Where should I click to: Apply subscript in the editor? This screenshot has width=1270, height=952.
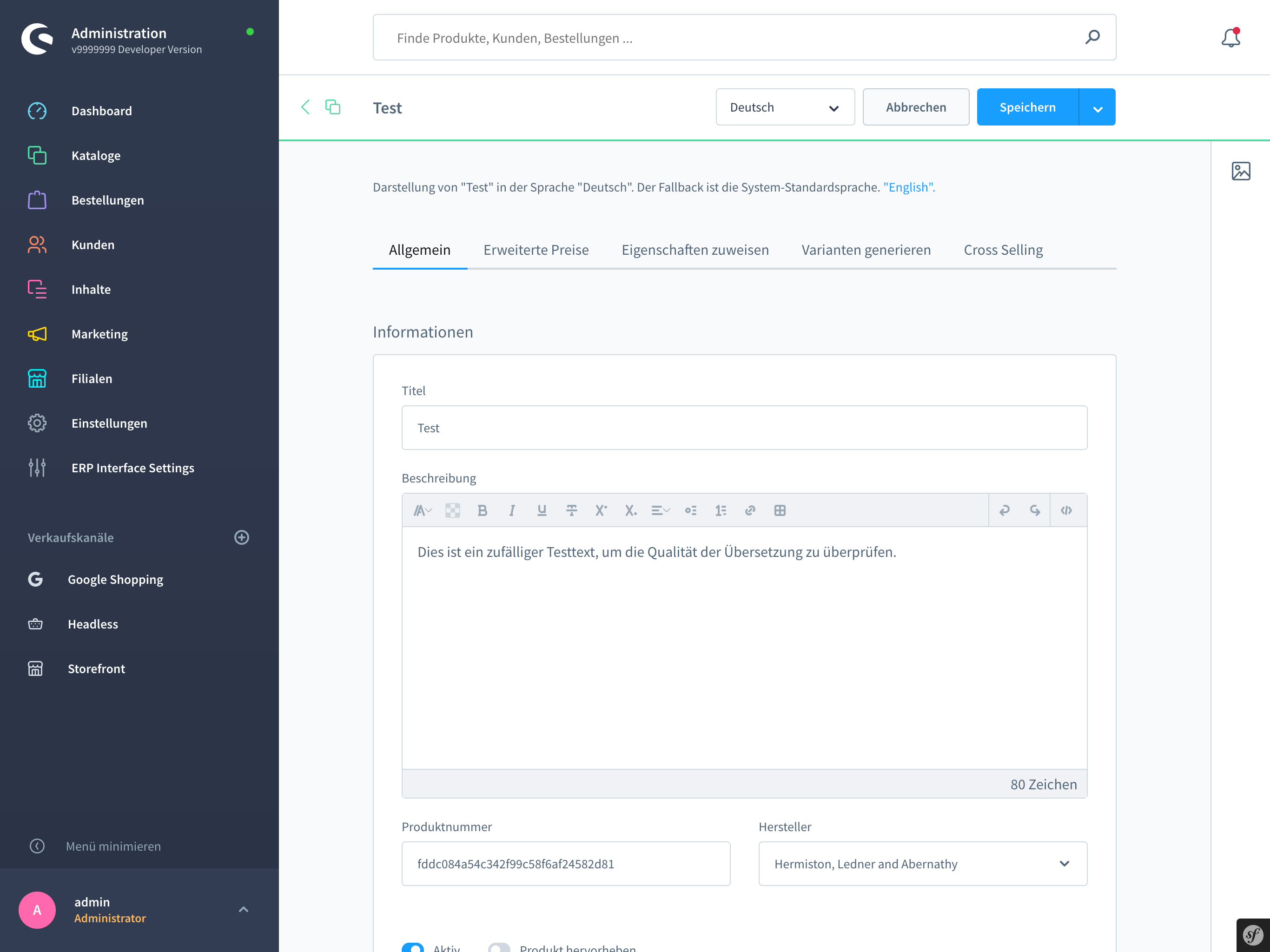(x=630, y=510)
